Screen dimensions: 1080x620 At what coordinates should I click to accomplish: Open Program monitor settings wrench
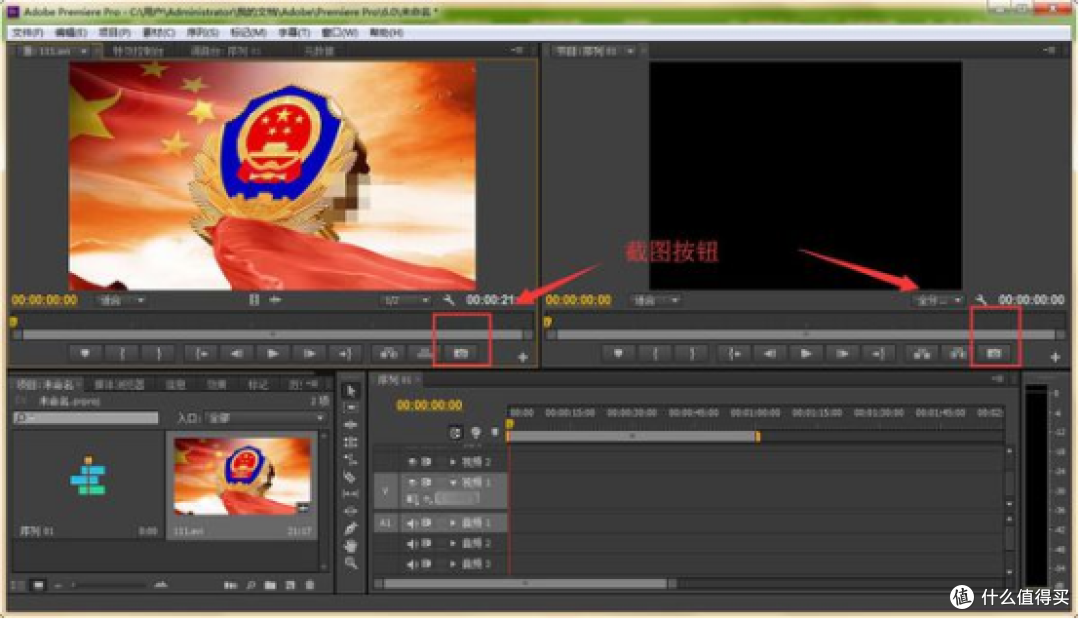tap(982, 300)
